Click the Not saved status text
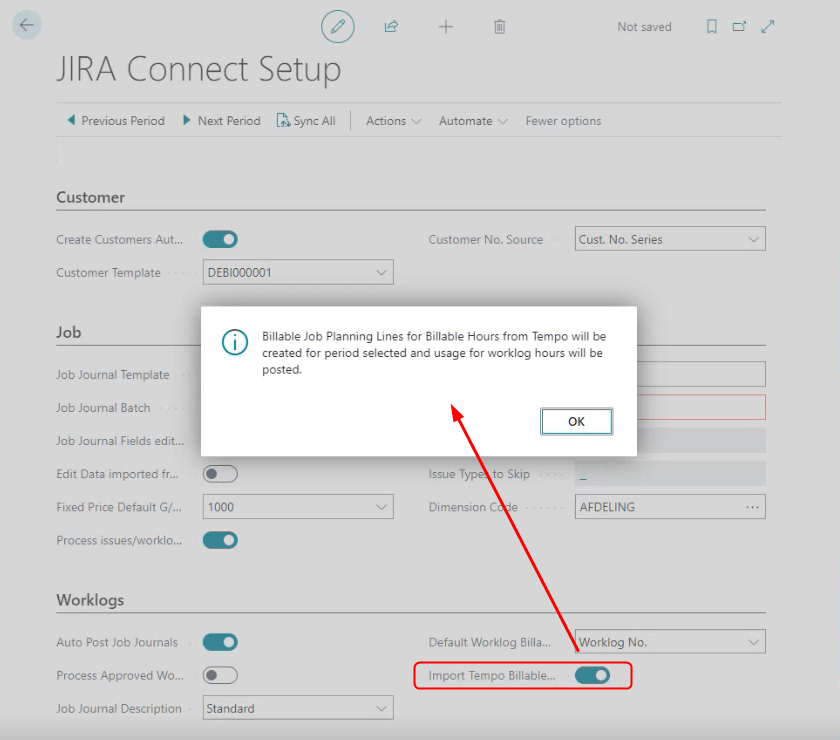 [644, 27]
